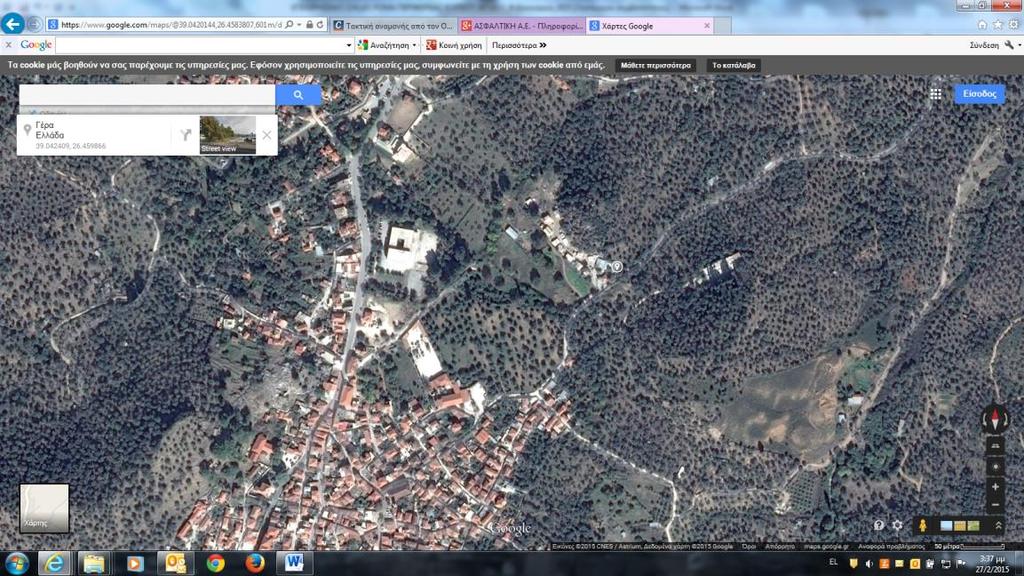Image resolution: width=1024 pixels, height=576 pixels.
Task: Launch Firefox from the taskbar
Action: 255,563
